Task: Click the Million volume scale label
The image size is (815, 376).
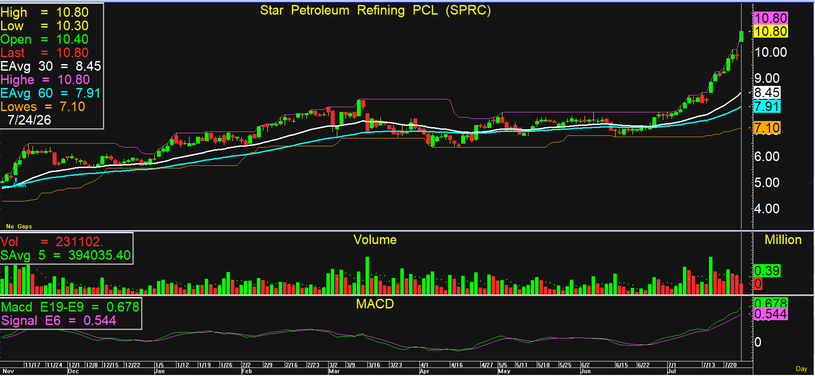Action: [782, 240]
